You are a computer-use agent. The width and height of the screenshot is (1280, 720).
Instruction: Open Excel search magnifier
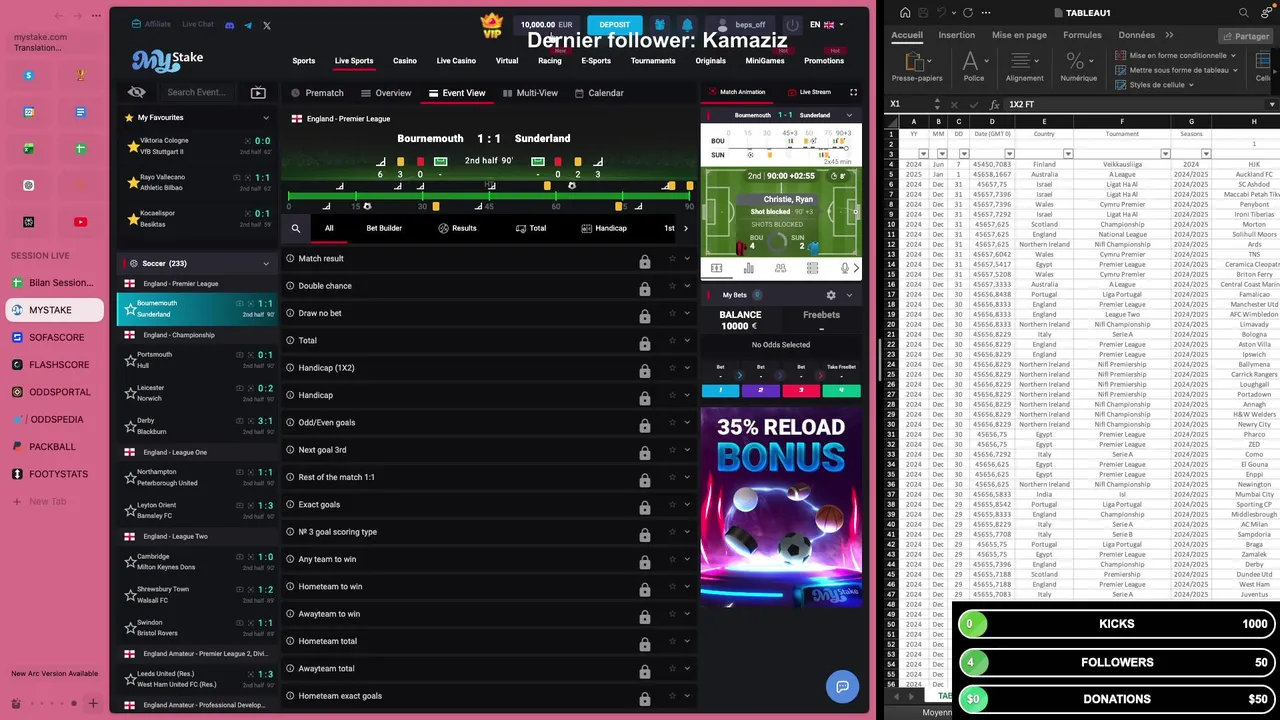pos(1244,13)
